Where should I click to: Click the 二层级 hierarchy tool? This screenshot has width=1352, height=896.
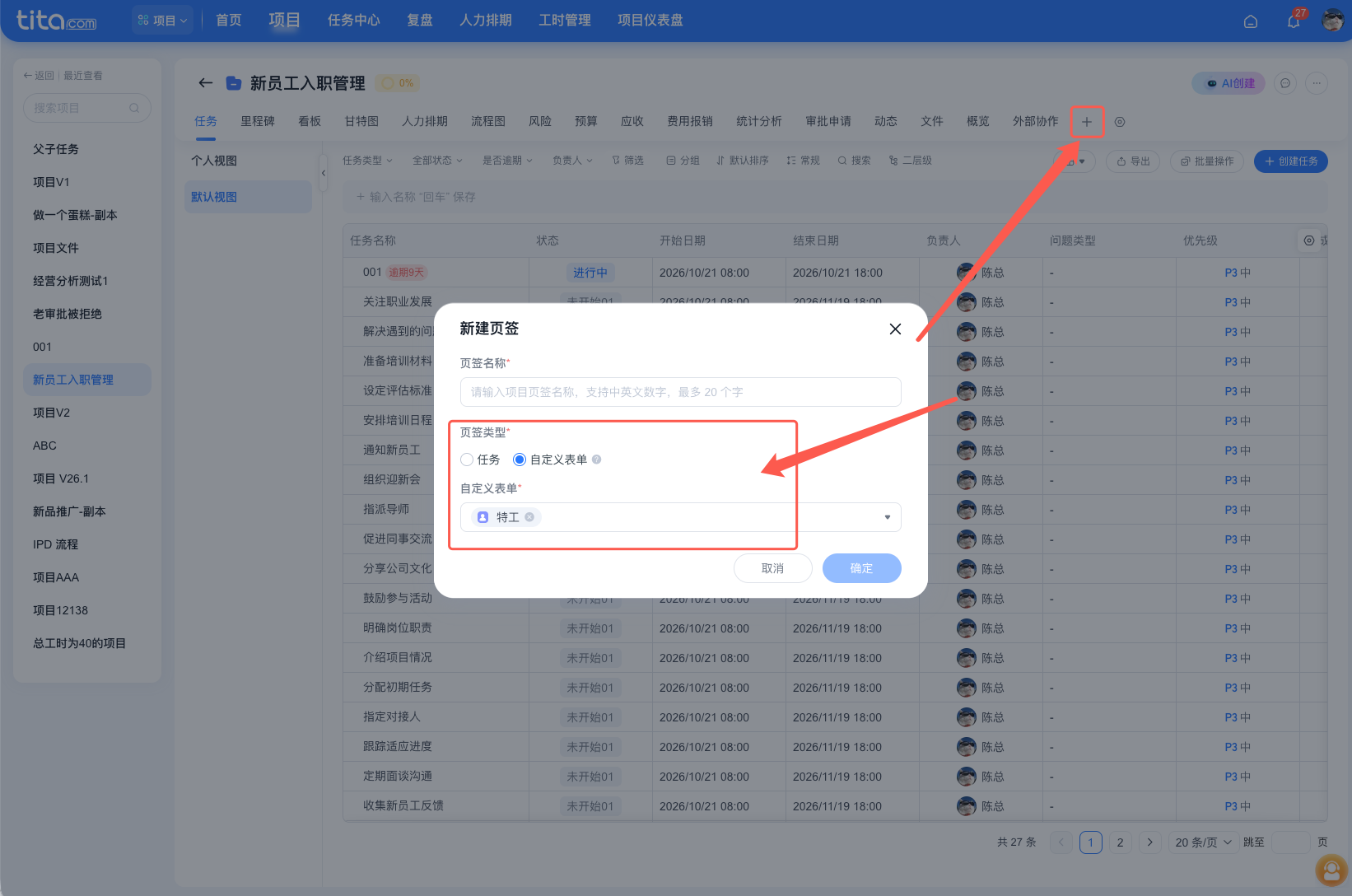pyautogui.click(x=911, y=161)
